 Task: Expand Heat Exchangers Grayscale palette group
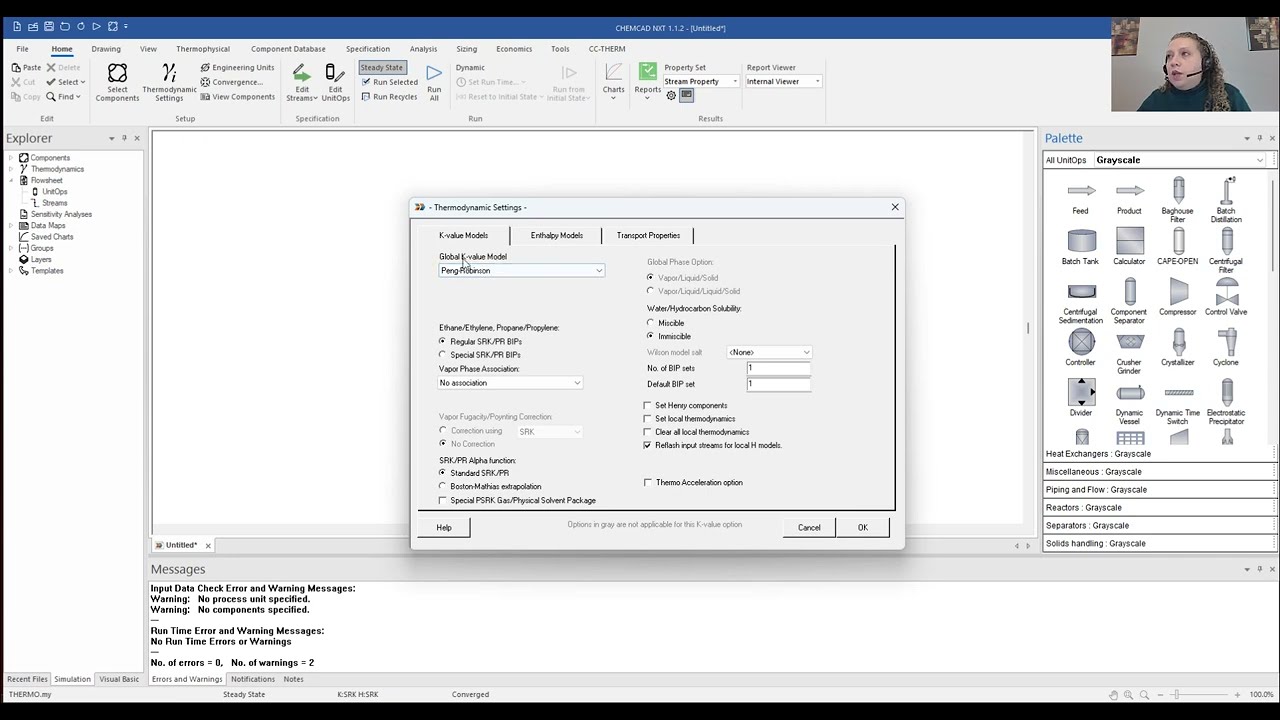[1159, 454]
